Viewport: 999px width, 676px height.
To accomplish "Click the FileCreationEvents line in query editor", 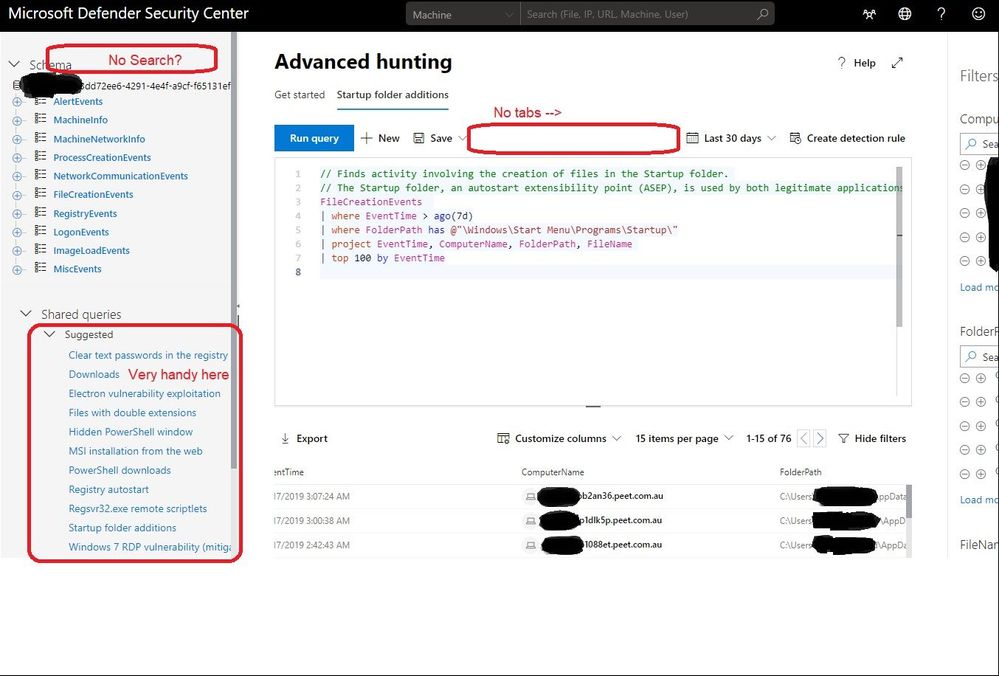I will pyautogui.click(x=371, y=202).
